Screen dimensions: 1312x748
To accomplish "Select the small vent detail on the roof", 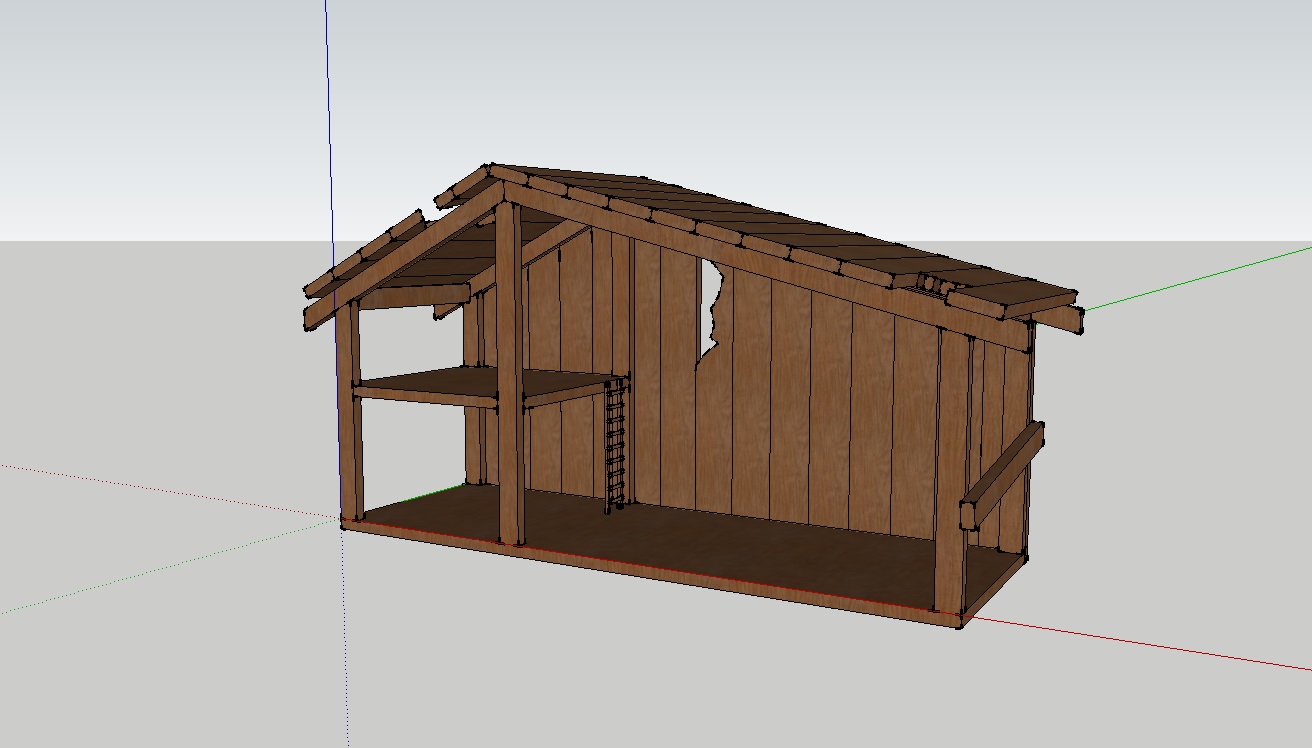I will 935,284.
